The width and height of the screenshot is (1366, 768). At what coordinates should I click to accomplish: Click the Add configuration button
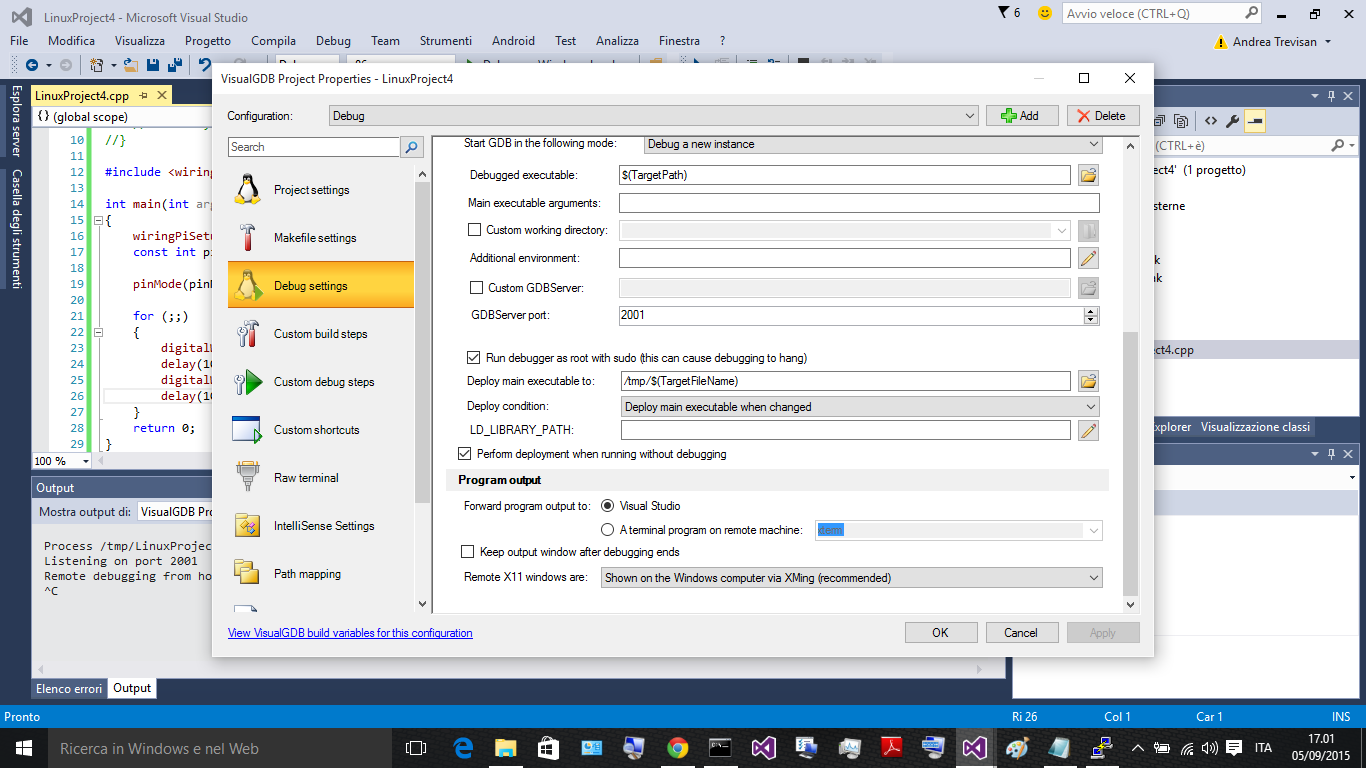pos(1022,116)
